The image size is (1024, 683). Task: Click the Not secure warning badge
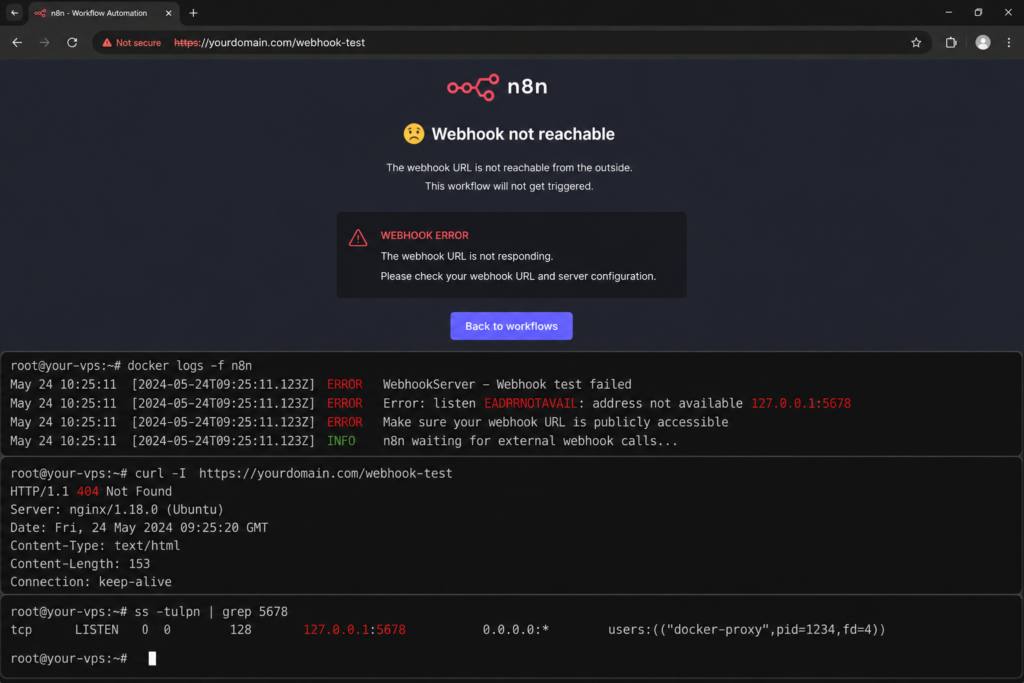131,42
